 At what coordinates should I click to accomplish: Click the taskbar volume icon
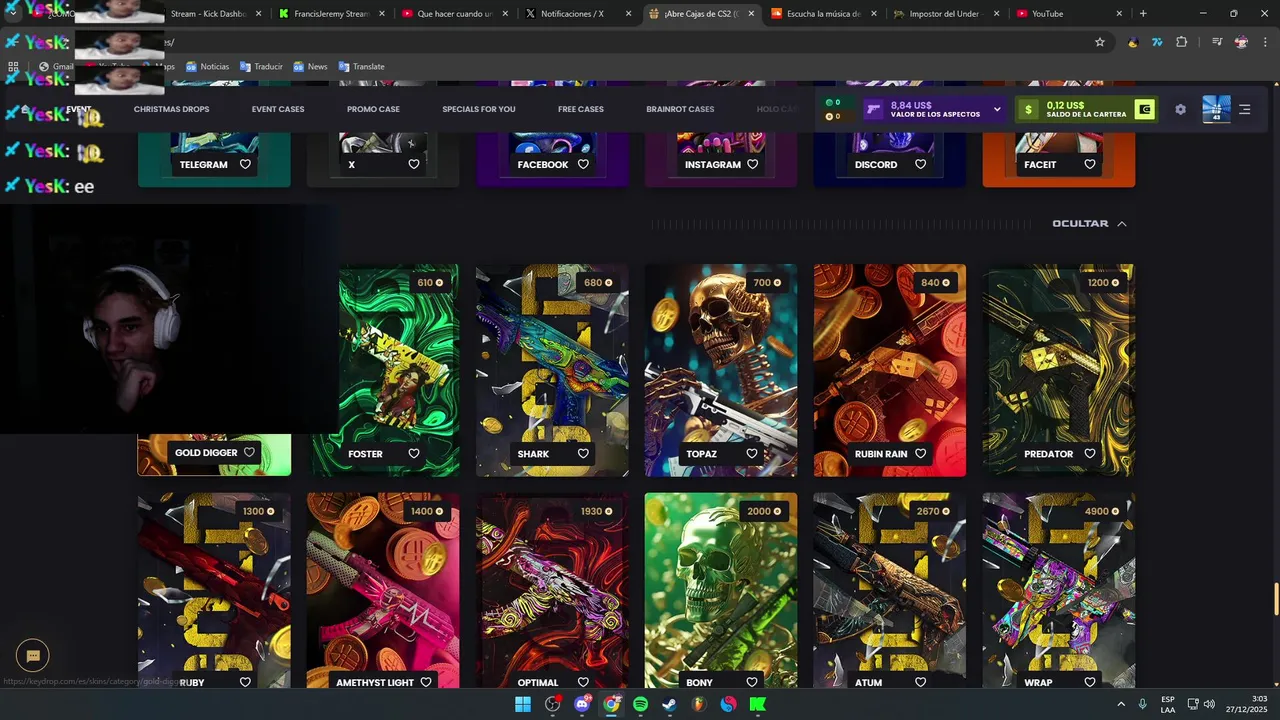point(1209,704)
